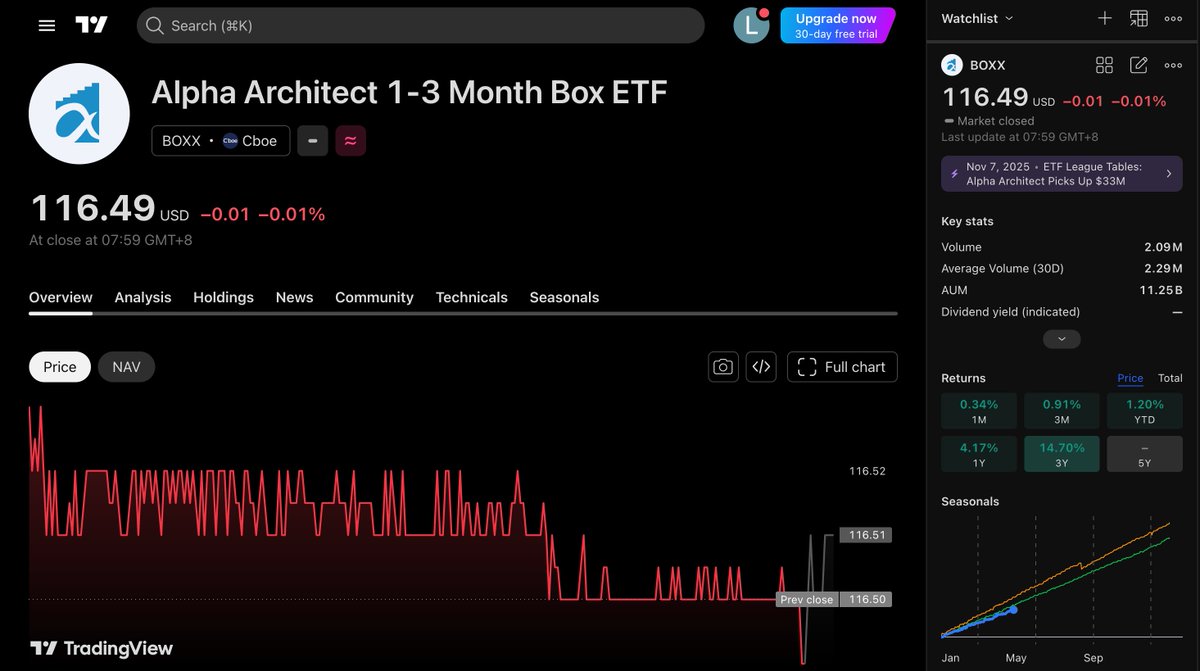This screenshot has height=671, width=1200.
Task: Click the edit note icon for BOXX
Action: (1139, 65)
